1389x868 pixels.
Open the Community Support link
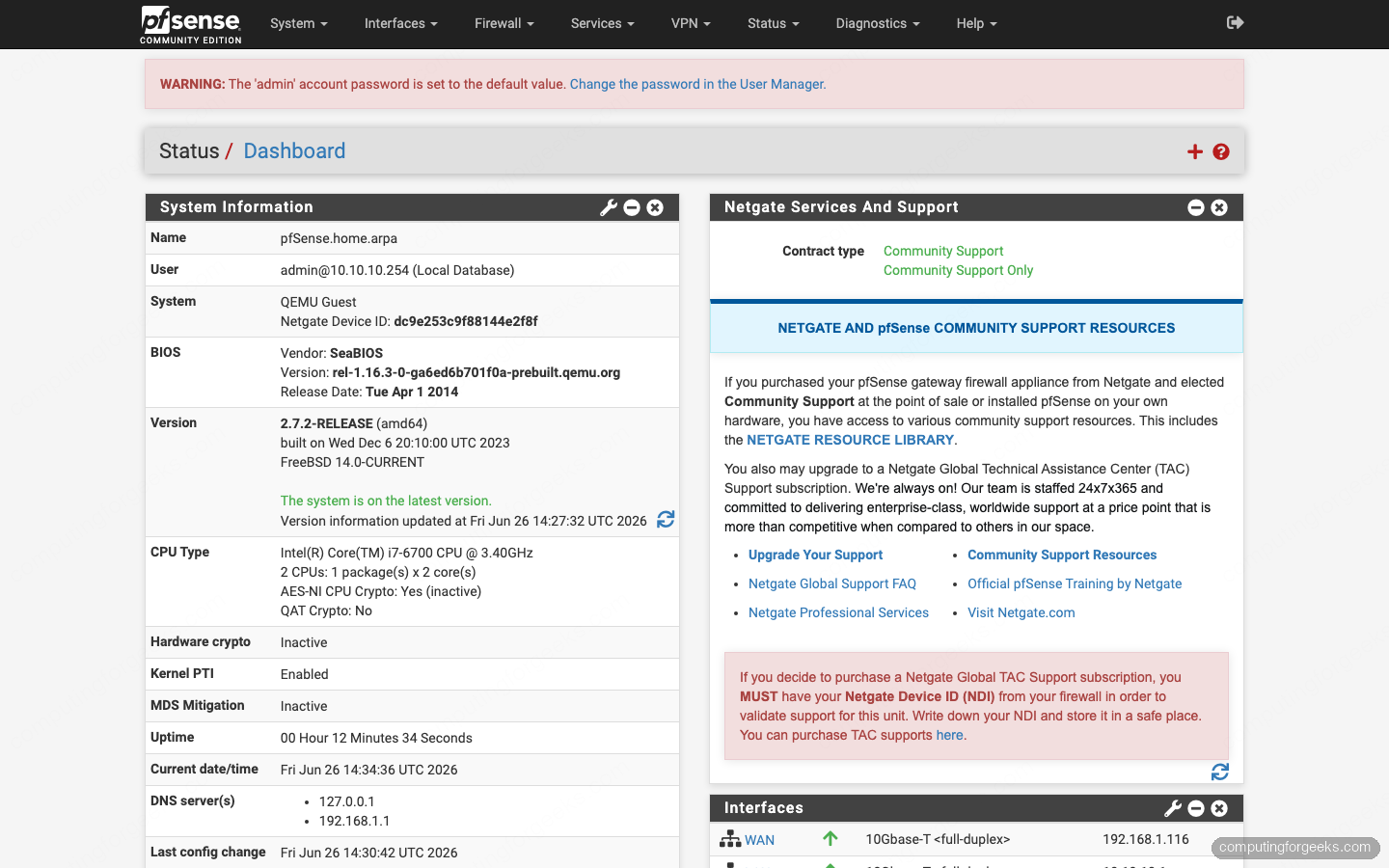(x=943, y=251)
